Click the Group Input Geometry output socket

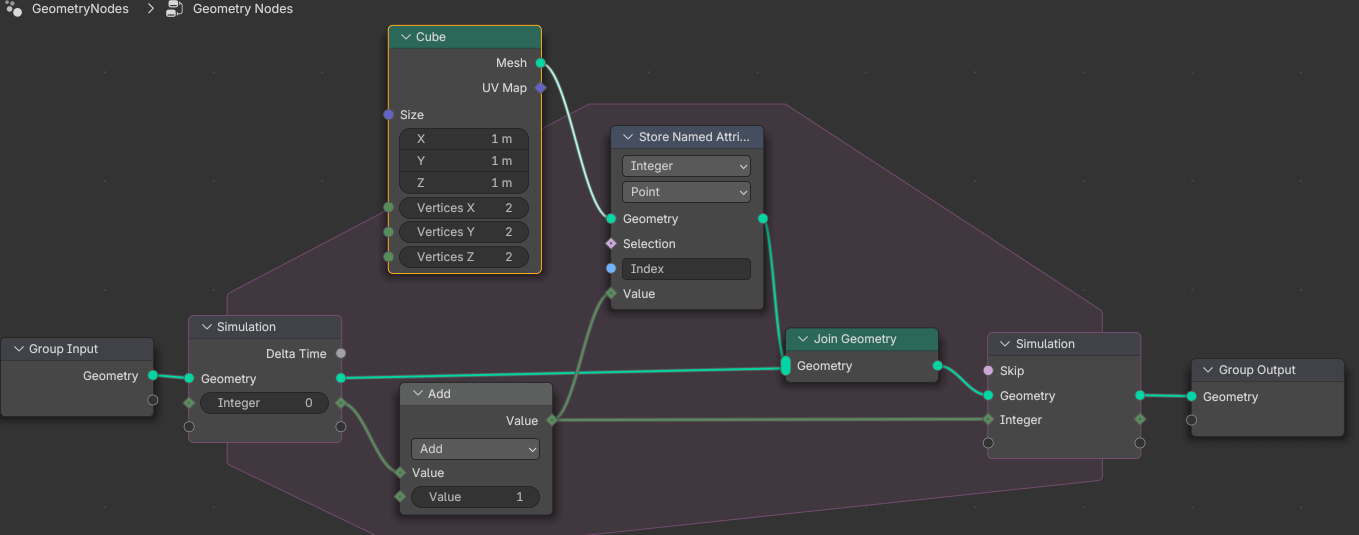coord(152,376)
